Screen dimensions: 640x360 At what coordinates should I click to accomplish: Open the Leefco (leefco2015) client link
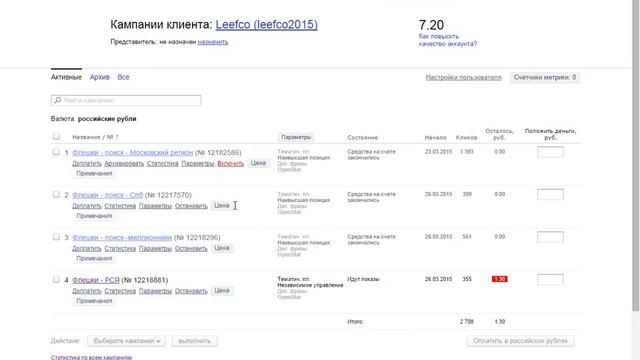coord(267,24)
